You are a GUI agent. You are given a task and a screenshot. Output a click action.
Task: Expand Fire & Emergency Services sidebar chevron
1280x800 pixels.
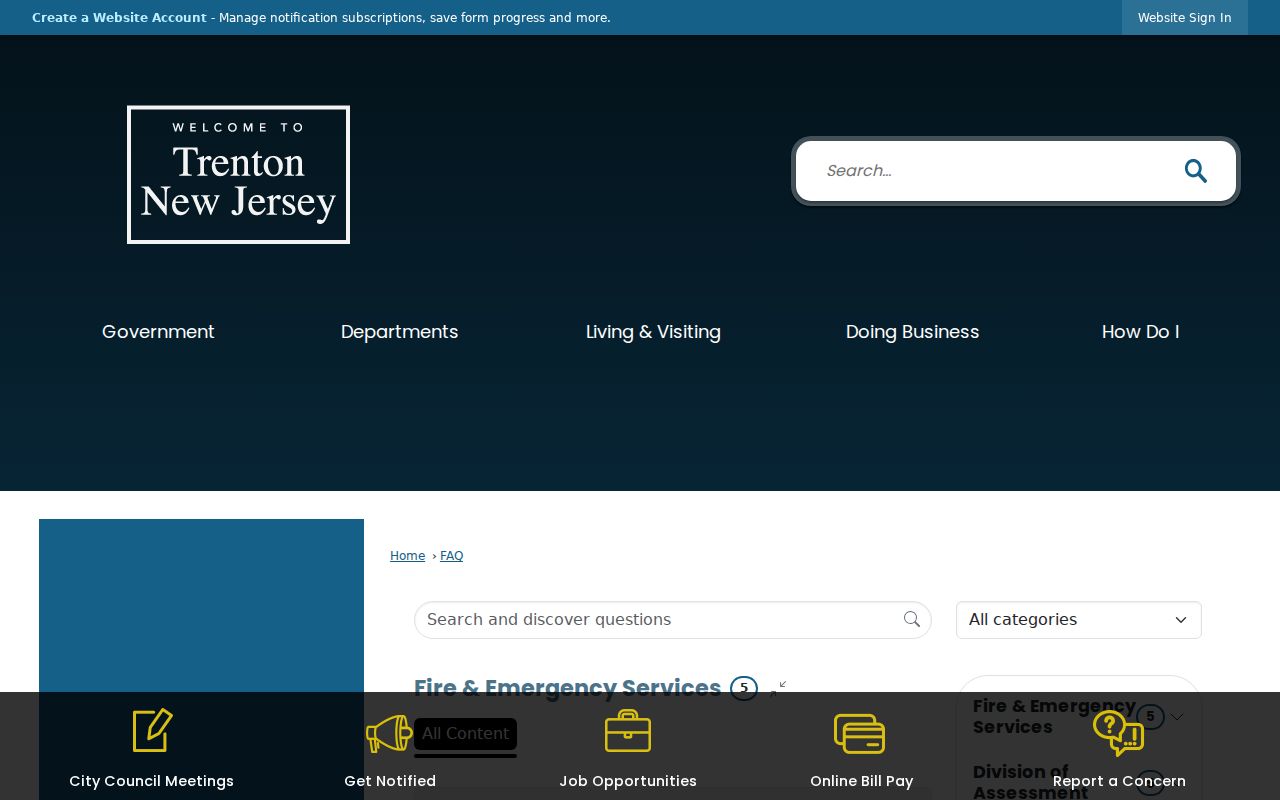click(x=1177, y=717)
